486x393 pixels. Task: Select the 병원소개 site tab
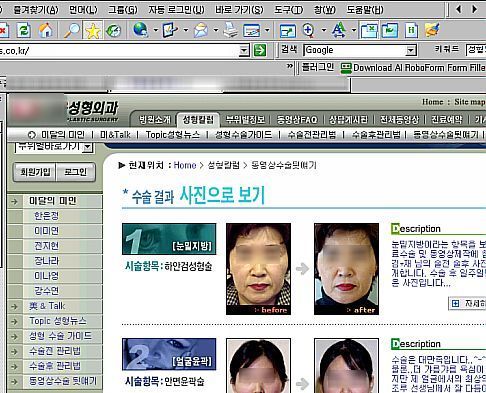[x=155, y=119]
